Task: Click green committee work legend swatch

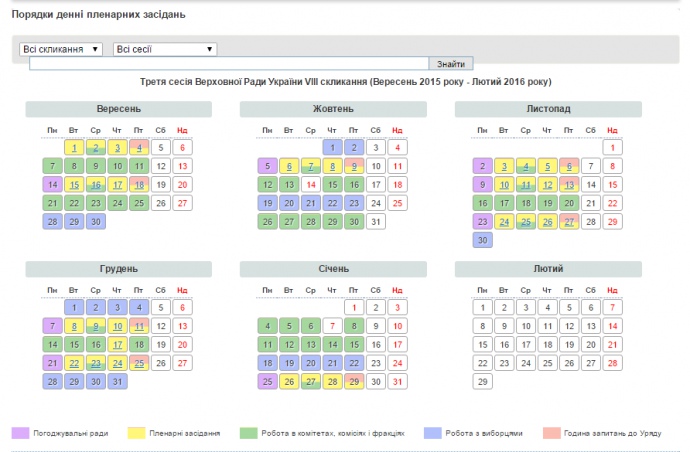Action: click(x=248, y=433)
